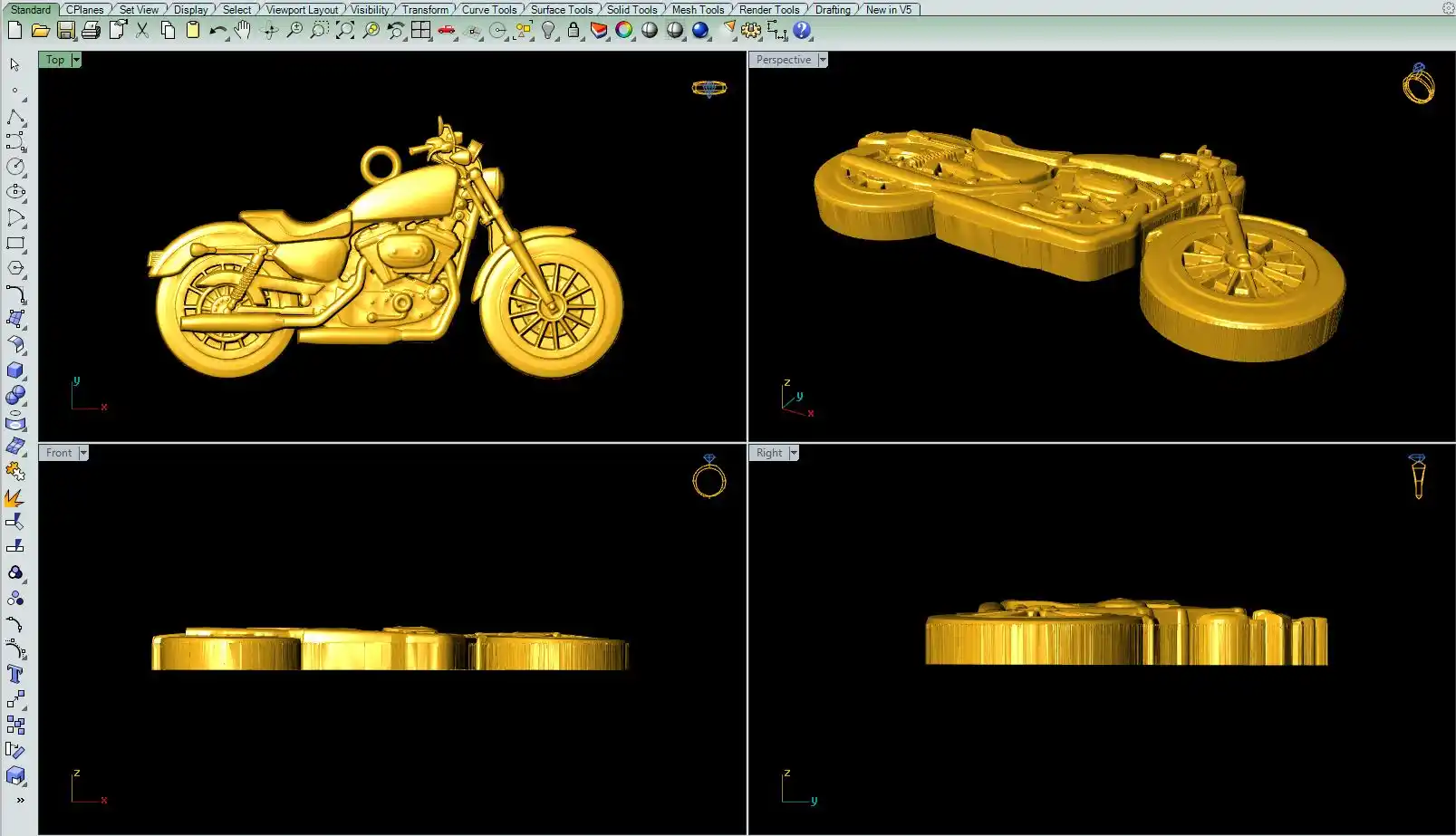Toggle the light bulb hide/show icon

pyautogui.click(x=548, y=30)
